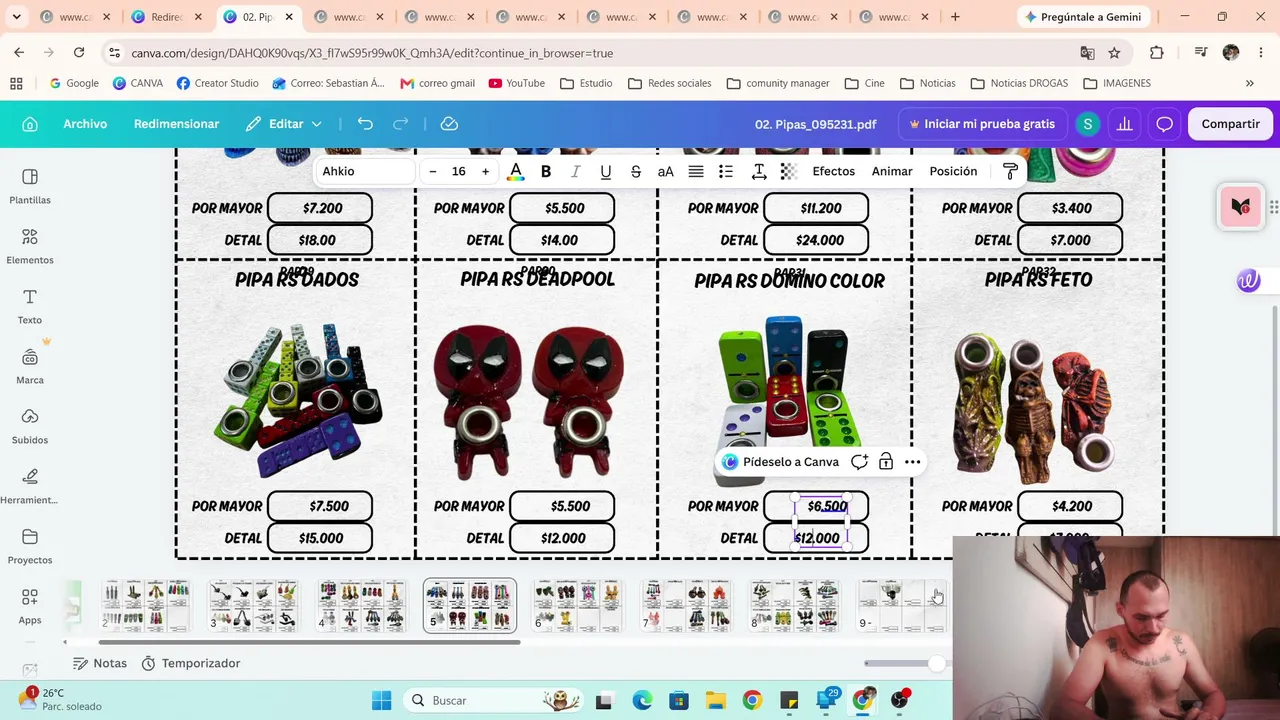Open Redes sociales bookmark folder

point(669,83)
